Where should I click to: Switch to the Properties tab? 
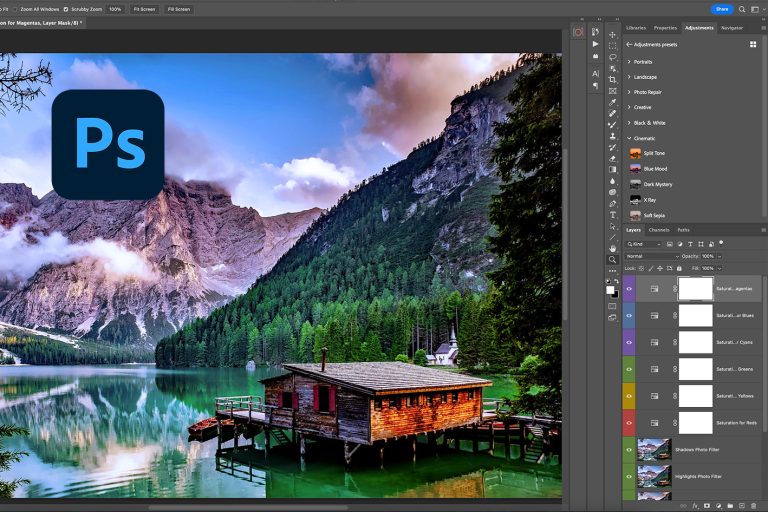[x=665, y=28]
